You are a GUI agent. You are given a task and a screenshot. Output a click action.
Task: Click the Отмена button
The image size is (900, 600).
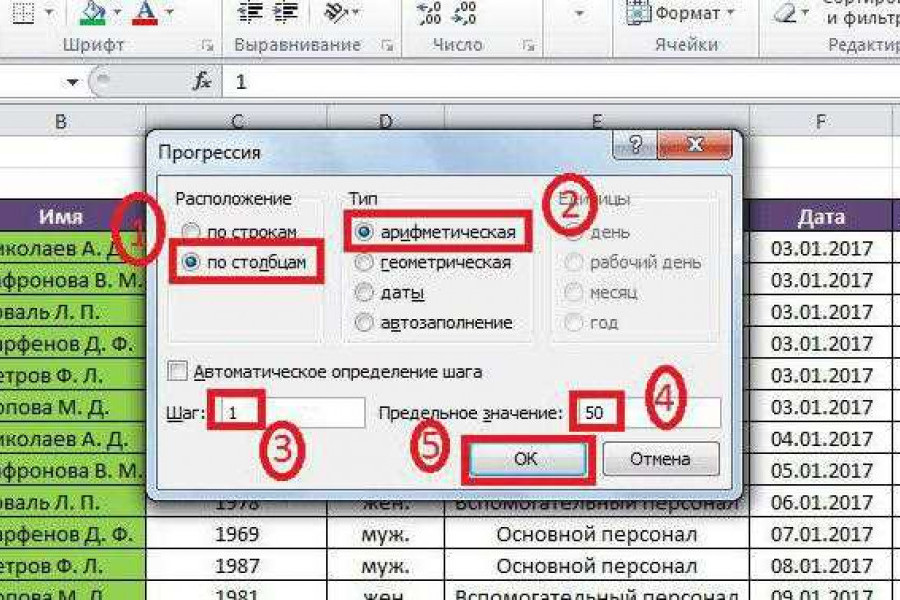point(660,458)
